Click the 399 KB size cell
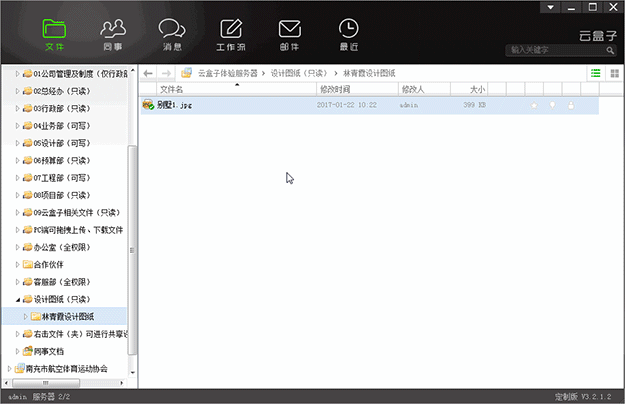The image size is (625, 404). tap(474, 105)
